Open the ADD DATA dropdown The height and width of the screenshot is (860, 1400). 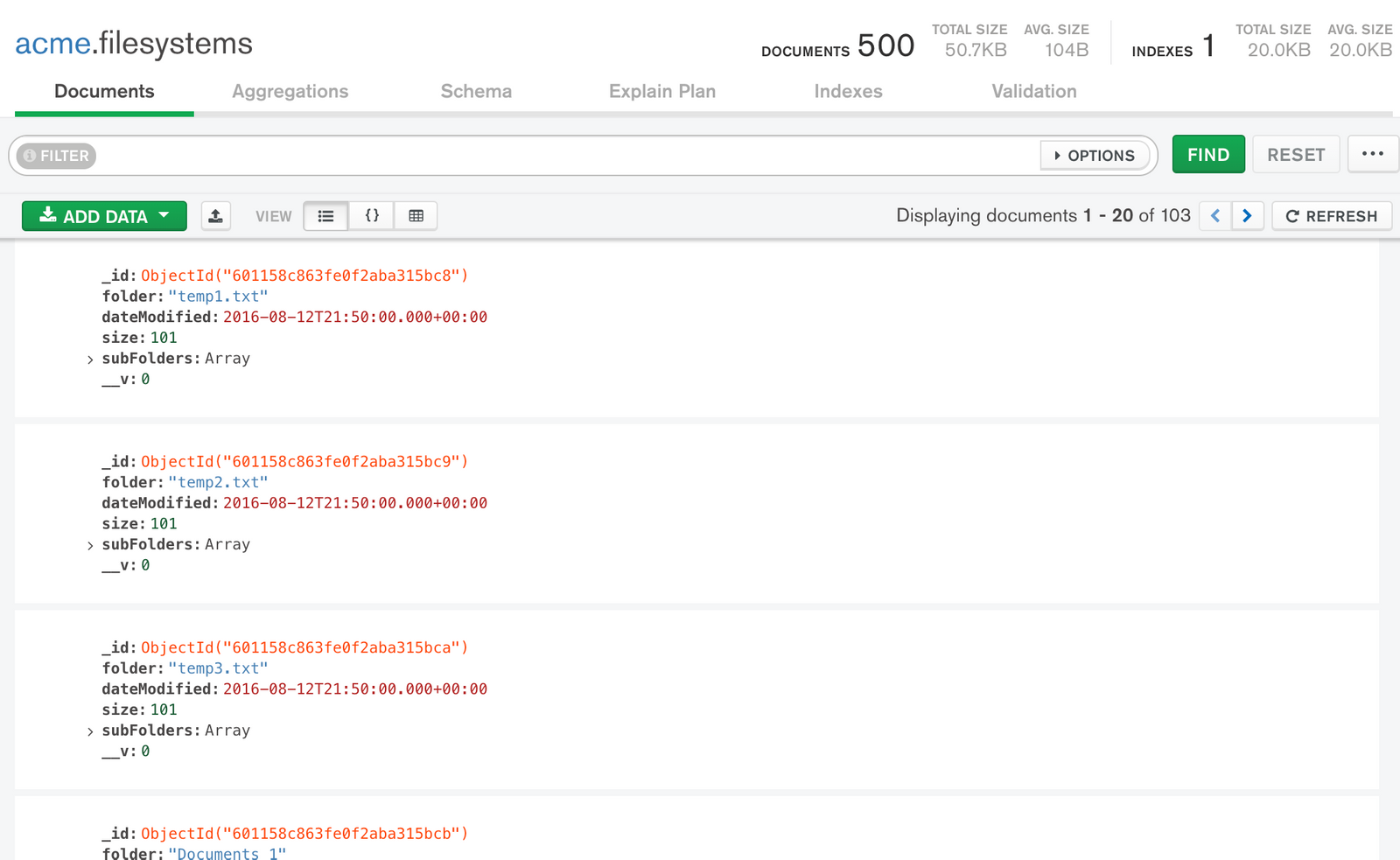[x=104, y=215]
